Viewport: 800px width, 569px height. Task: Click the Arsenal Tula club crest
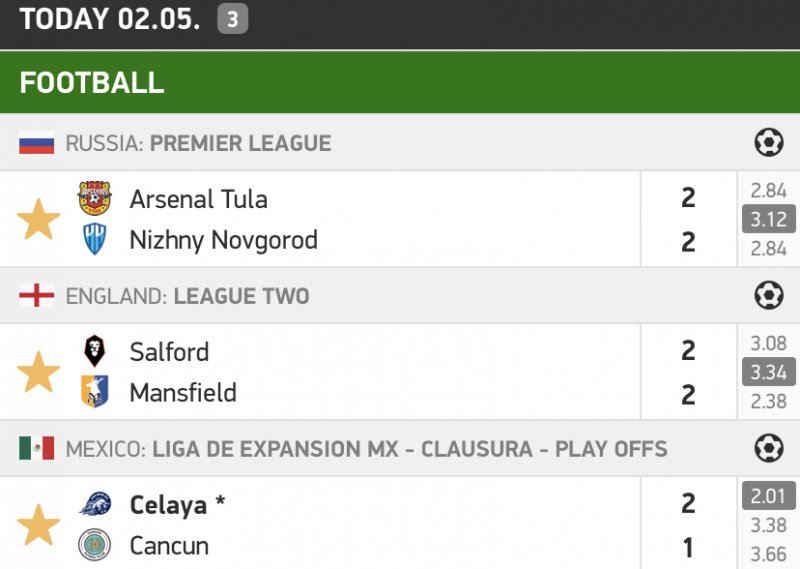[x=95, y=198]
